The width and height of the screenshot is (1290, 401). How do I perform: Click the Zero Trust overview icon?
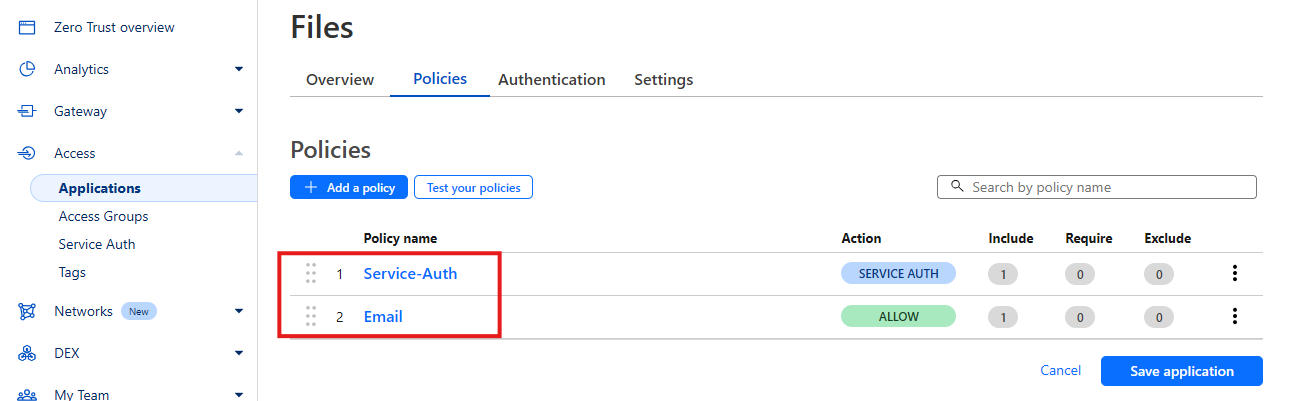point(27,28)
